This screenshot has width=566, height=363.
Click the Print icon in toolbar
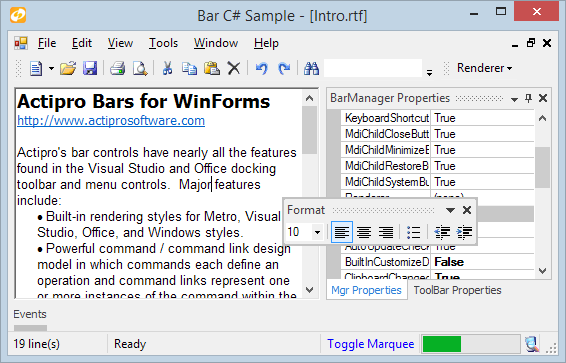coord(117,68)
